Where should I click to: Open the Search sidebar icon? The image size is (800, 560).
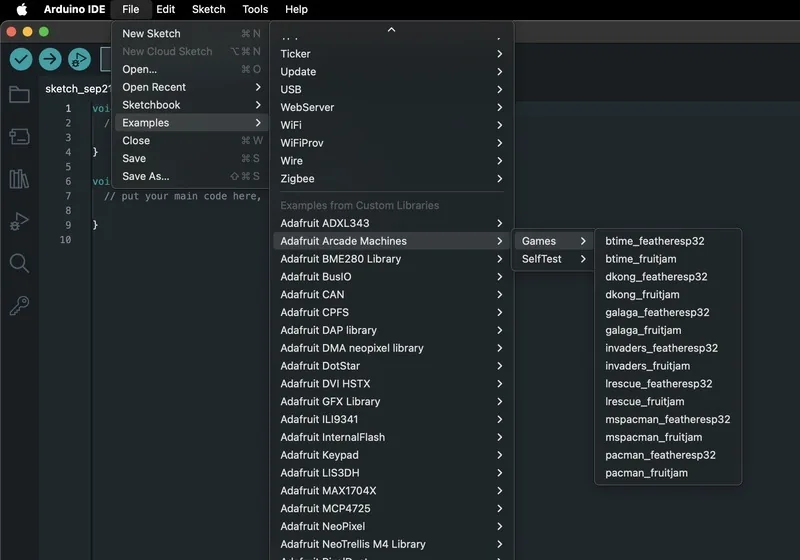click(19, 264)
